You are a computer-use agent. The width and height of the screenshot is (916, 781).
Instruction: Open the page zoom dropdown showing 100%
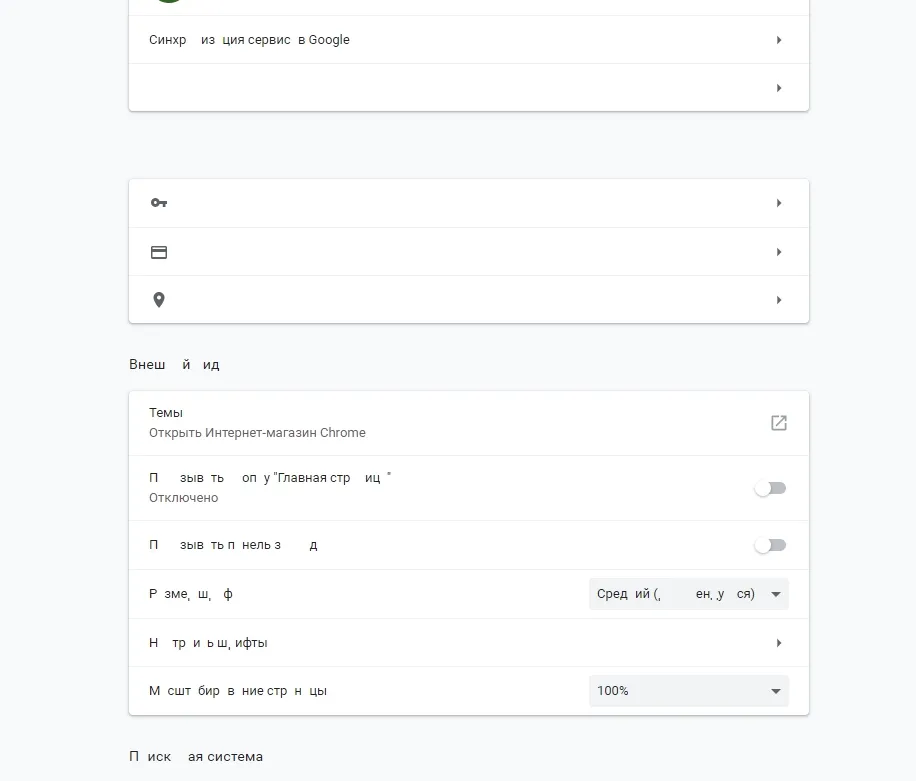coord(689,690)
